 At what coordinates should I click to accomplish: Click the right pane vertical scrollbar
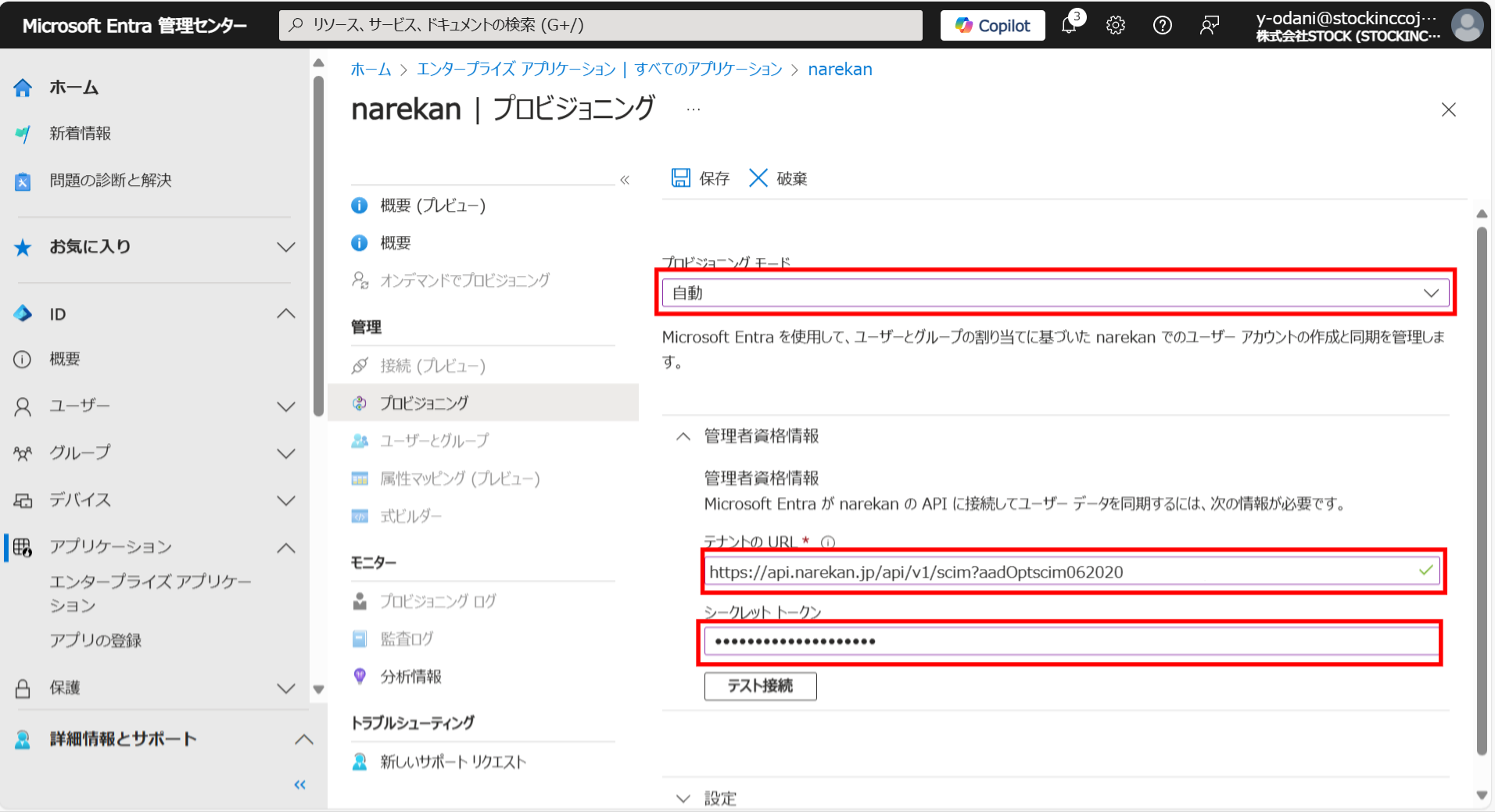(x=1482, y=492)
